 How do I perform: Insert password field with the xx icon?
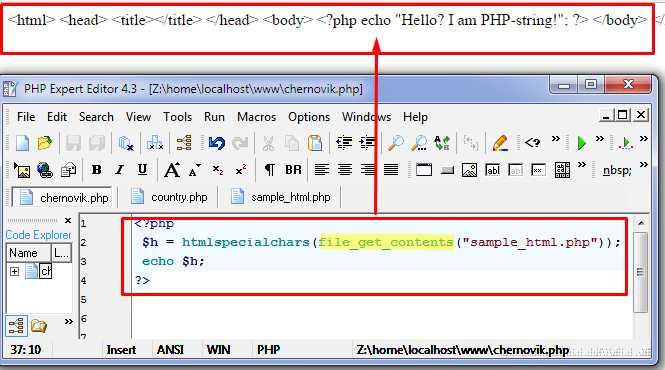point(538,171)
